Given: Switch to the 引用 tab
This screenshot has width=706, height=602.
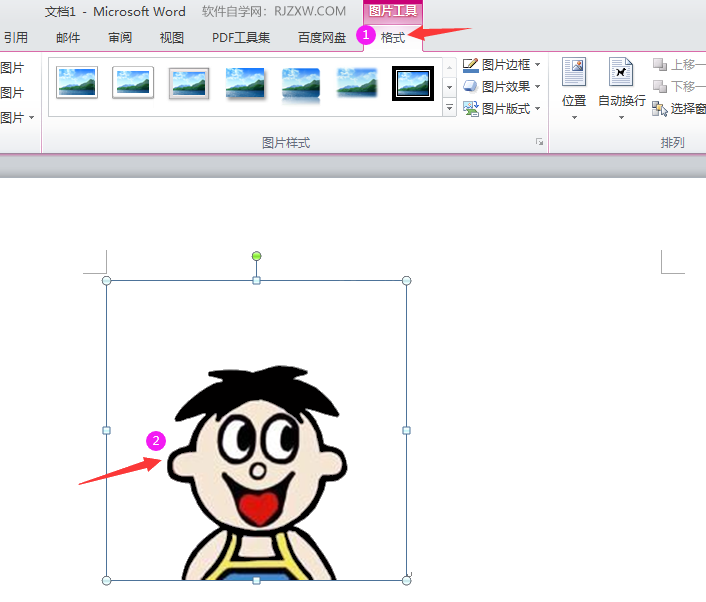Looking at the screenshot, I should tap(16, 37).
